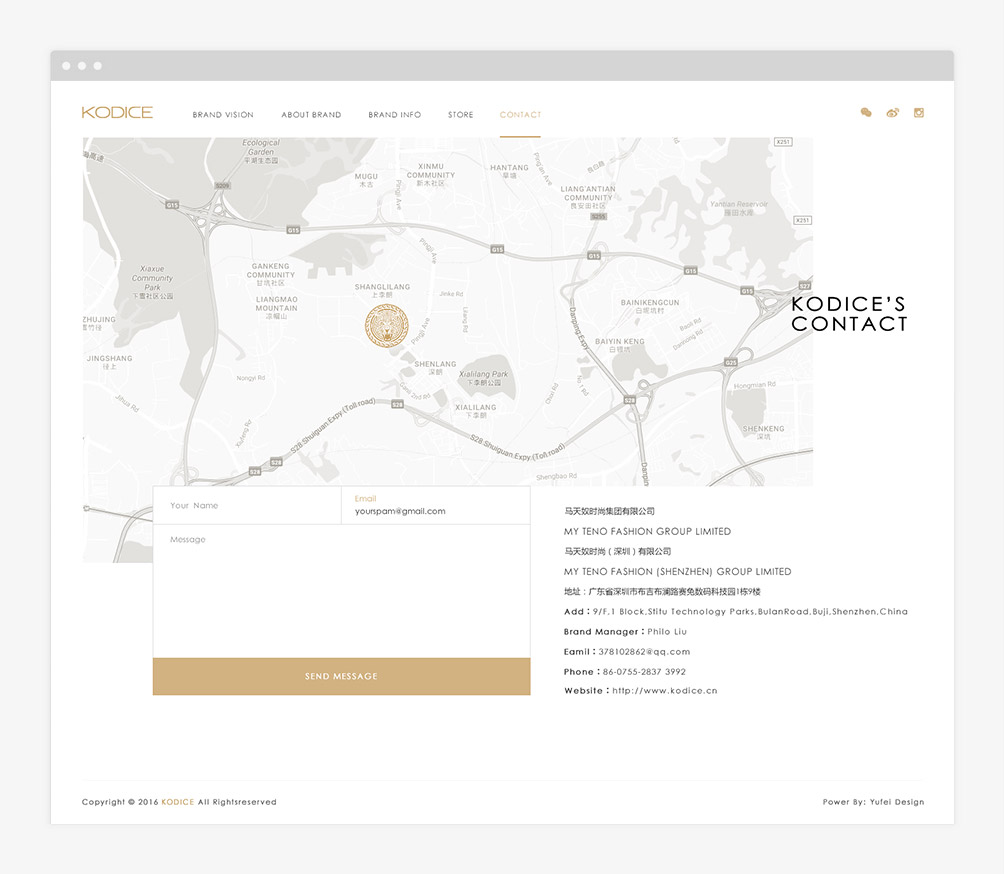Click the Email input field

(x=435, y=511)
